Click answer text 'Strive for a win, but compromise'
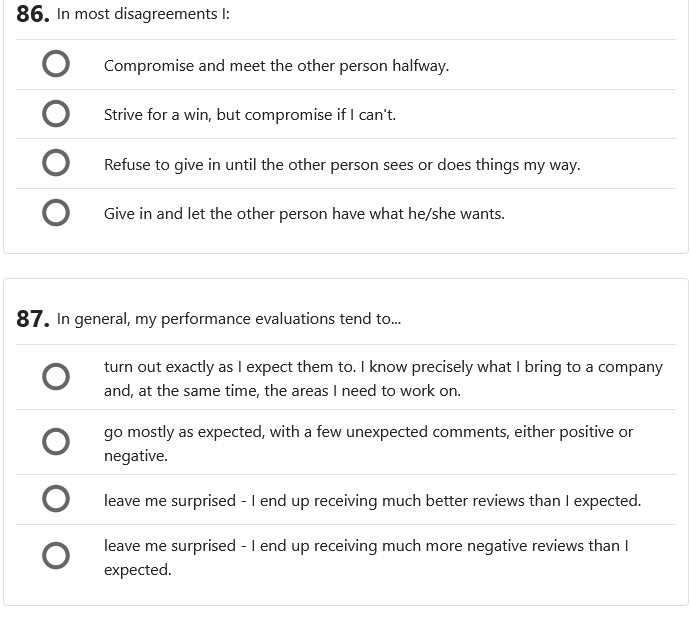Screen dimensions: 691x625 point(249,115)
